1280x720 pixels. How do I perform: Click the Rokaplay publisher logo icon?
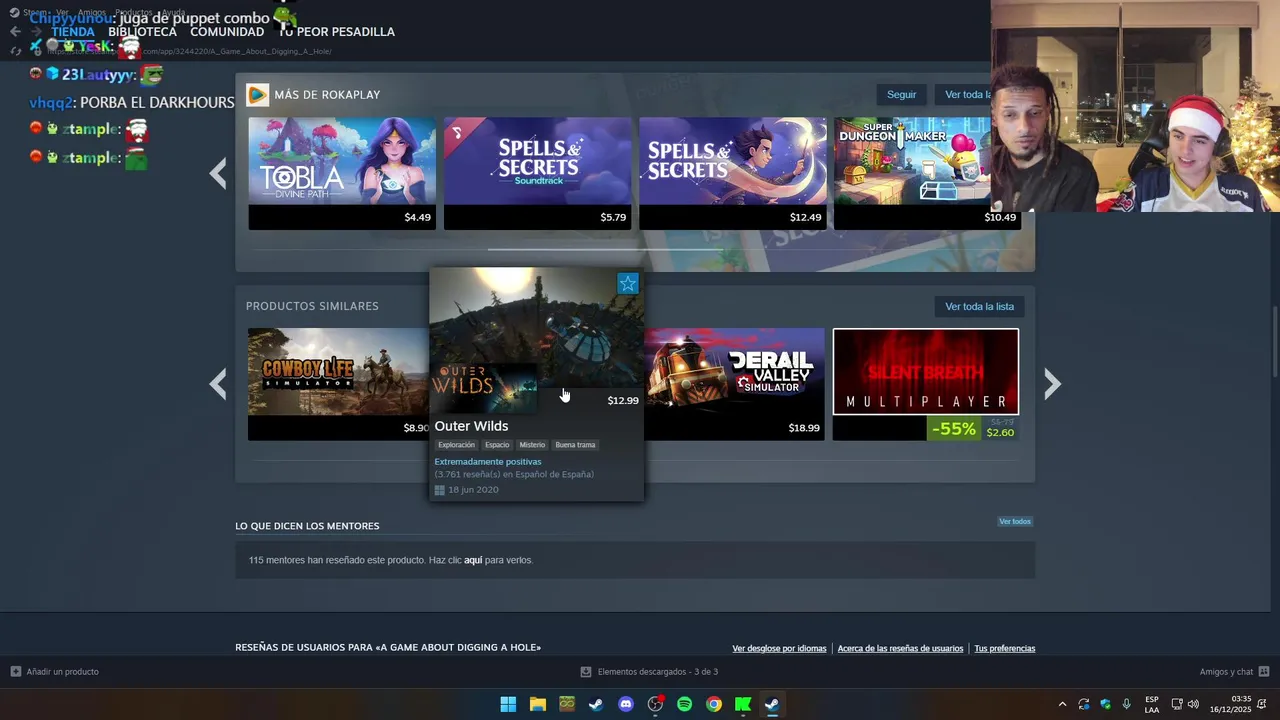(x=257, y=94)
